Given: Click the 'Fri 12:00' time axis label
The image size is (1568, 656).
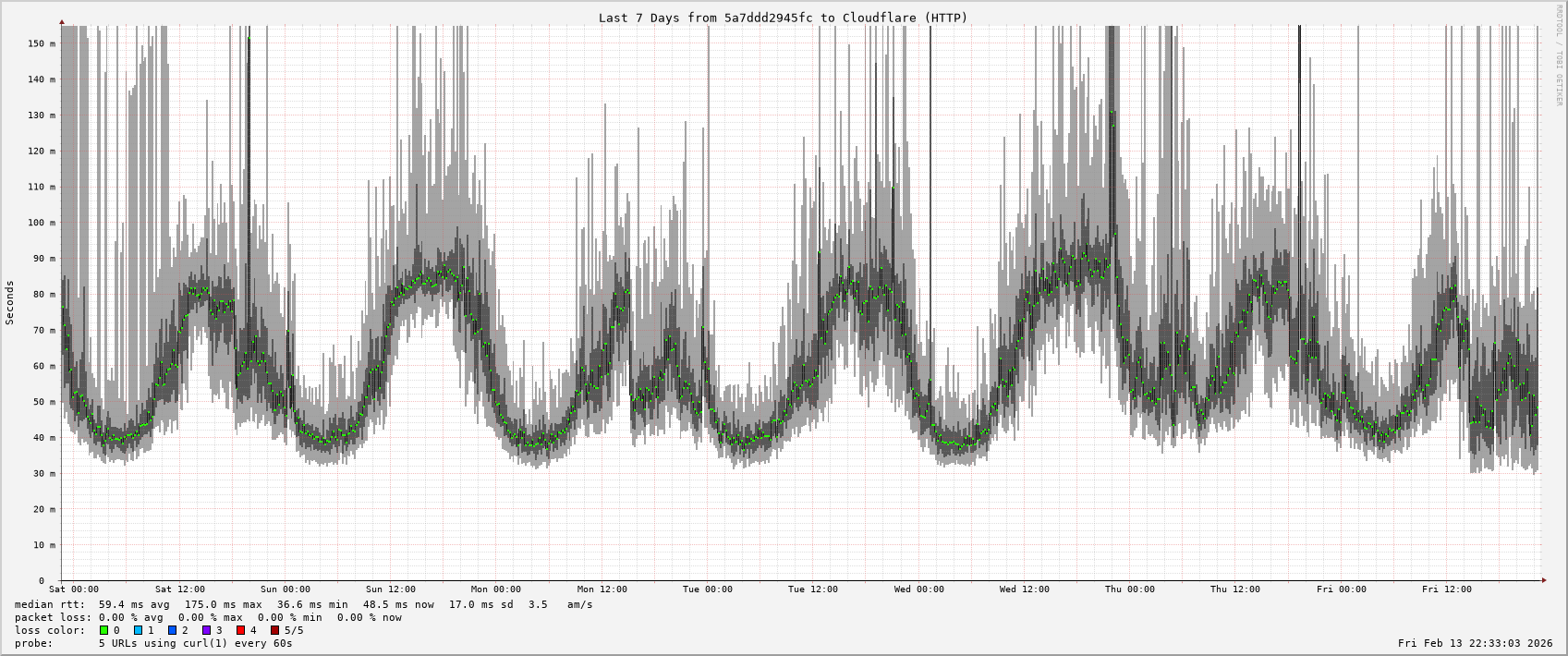Looking at the screenshot, I should [x=1447, y=589].
